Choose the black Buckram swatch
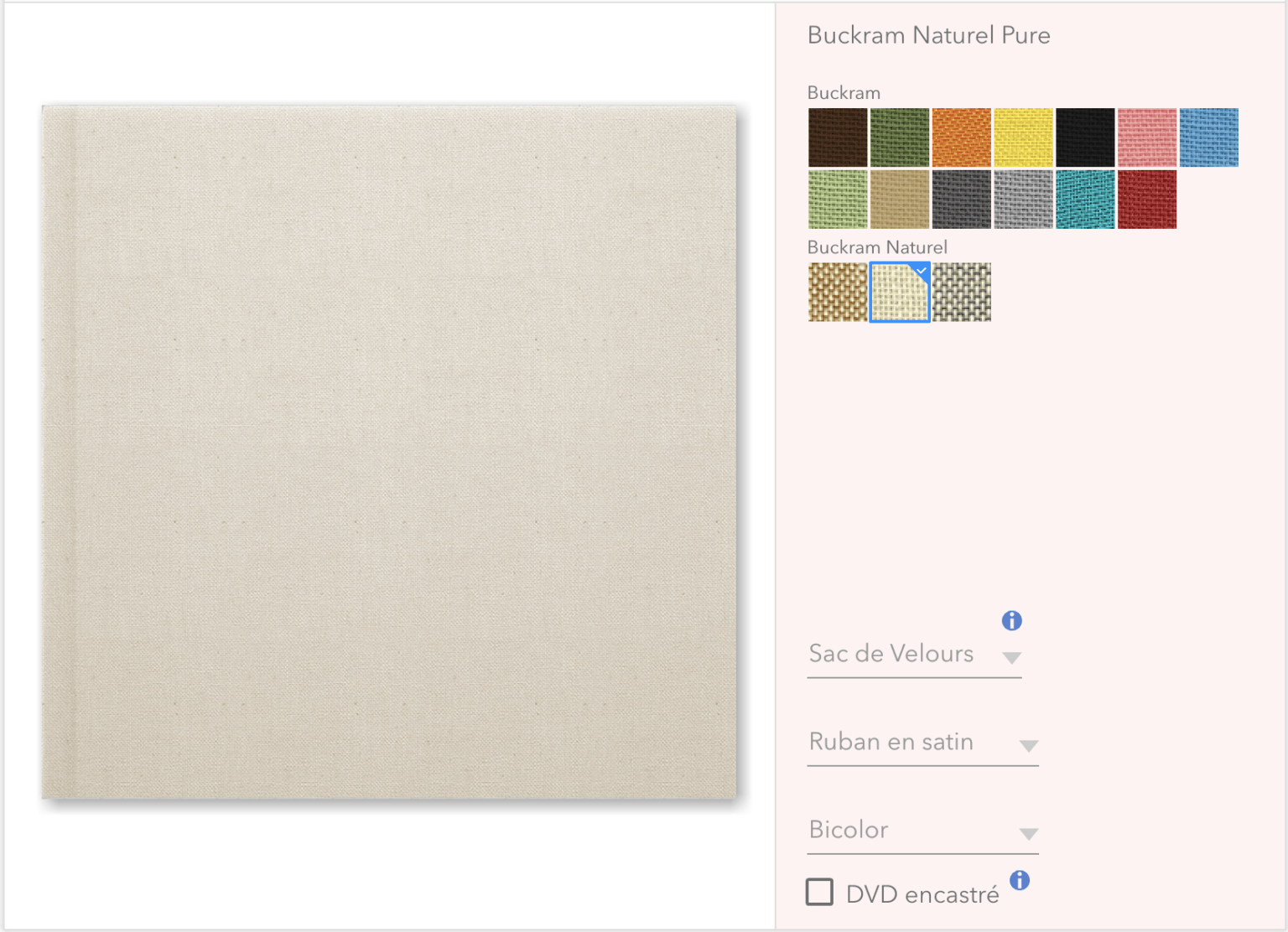Viewport: 1288px width, 932px height. click(1086, 137)
